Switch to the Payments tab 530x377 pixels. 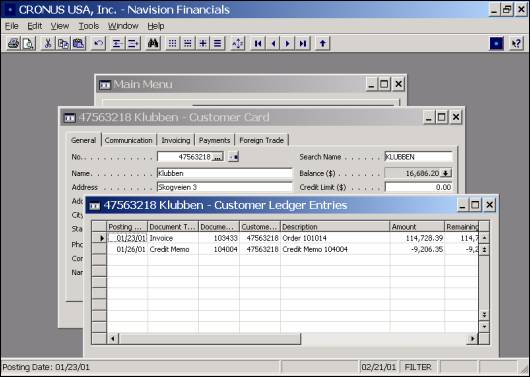[214, 140]
